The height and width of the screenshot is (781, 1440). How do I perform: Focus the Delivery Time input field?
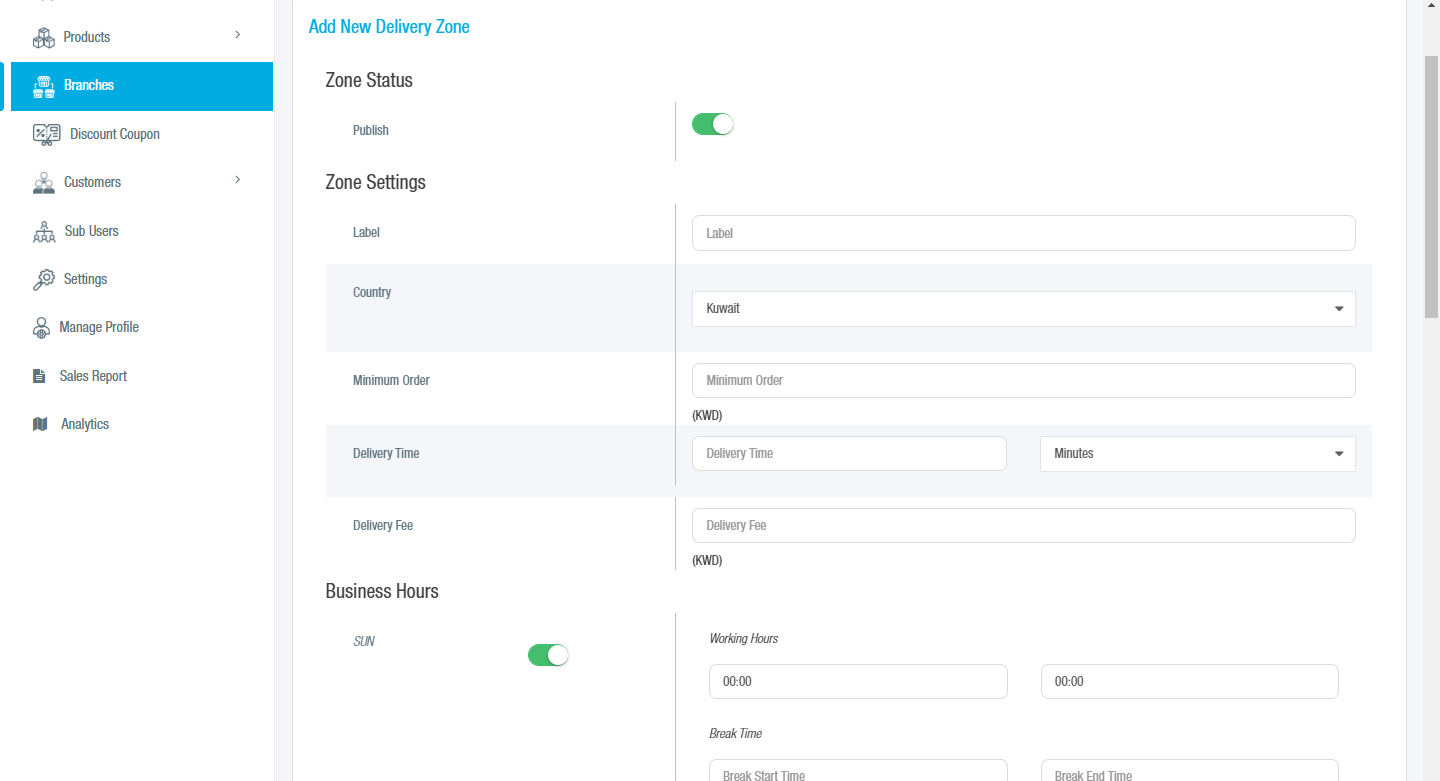[849, 453]
